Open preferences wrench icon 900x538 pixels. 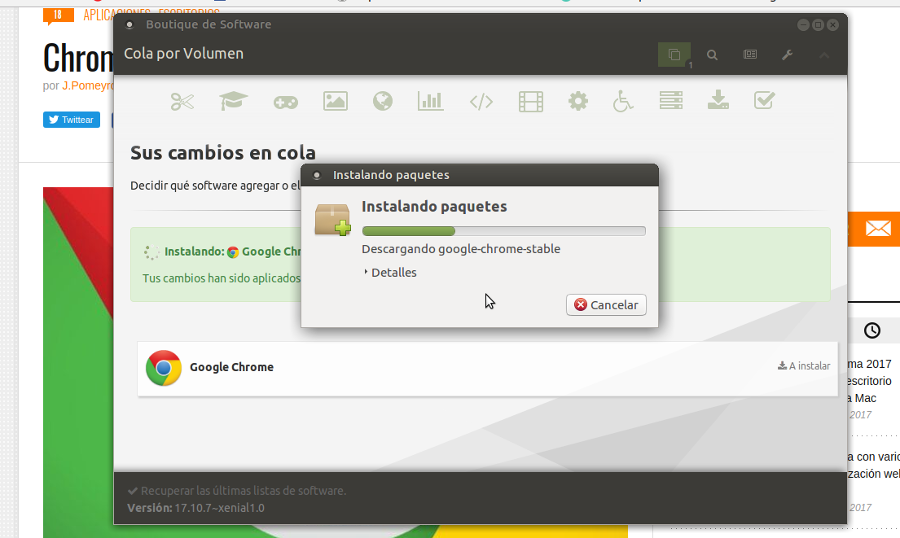point(788,55)
